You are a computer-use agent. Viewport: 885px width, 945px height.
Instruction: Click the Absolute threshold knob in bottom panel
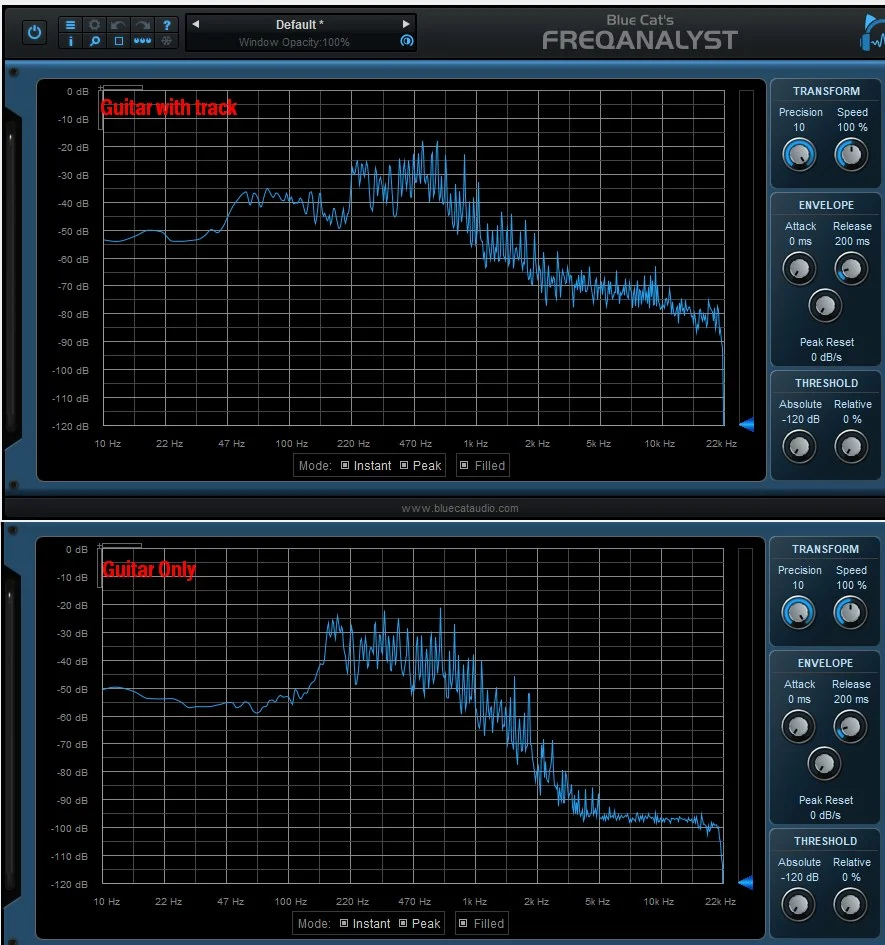pyautogui.click(x=798, y=905)
